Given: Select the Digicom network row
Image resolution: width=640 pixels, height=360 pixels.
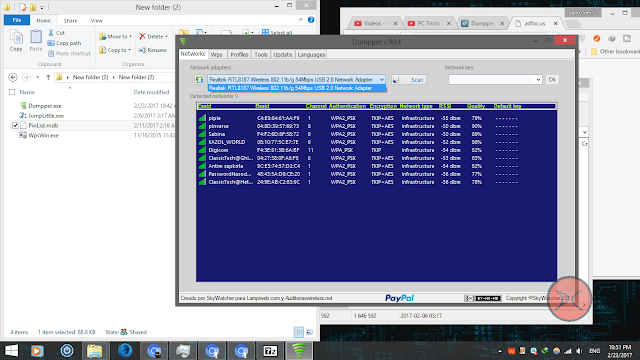Looking at the screenshot, I should click(x=376, y=150).
